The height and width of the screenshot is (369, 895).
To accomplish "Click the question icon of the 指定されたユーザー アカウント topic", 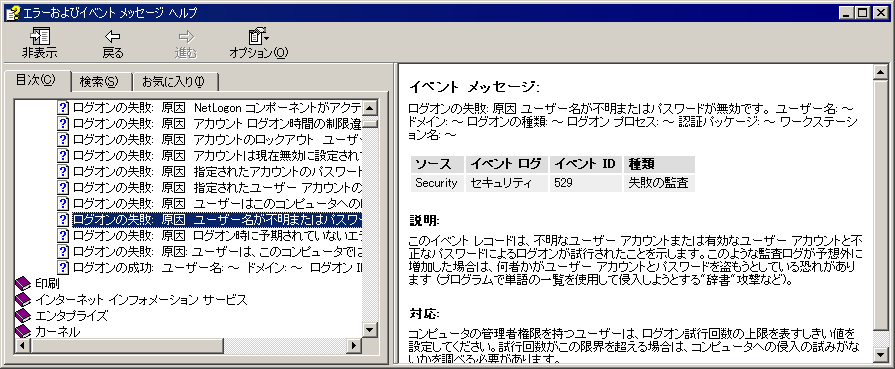I will [x=63, y=187].
